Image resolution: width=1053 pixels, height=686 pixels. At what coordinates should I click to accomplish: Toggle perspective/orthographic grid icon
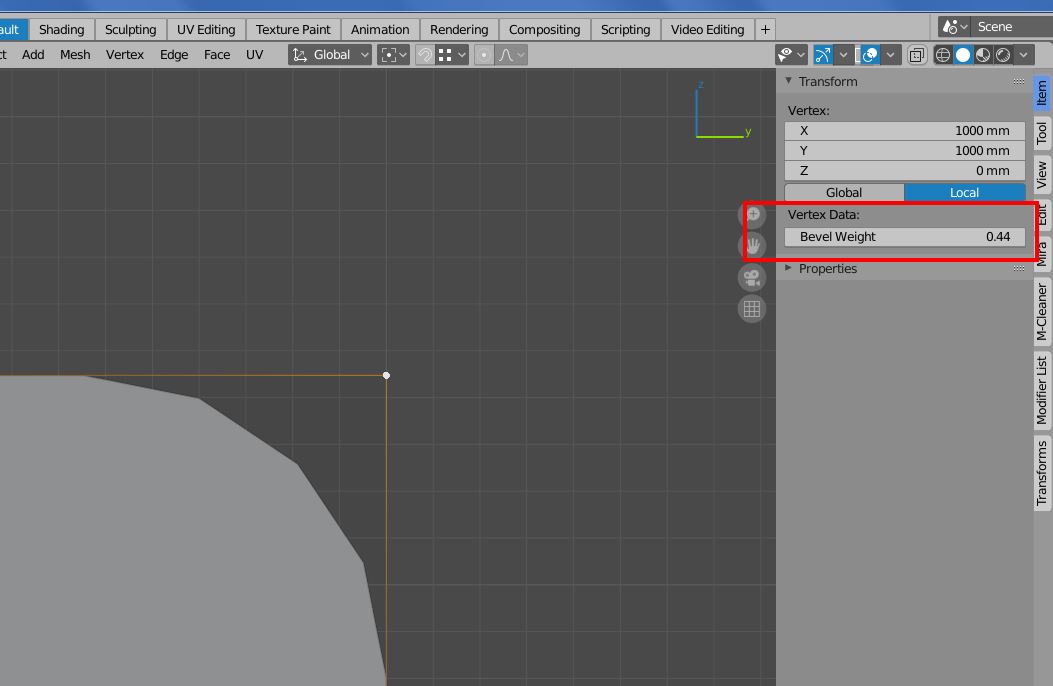coord(752,309)
